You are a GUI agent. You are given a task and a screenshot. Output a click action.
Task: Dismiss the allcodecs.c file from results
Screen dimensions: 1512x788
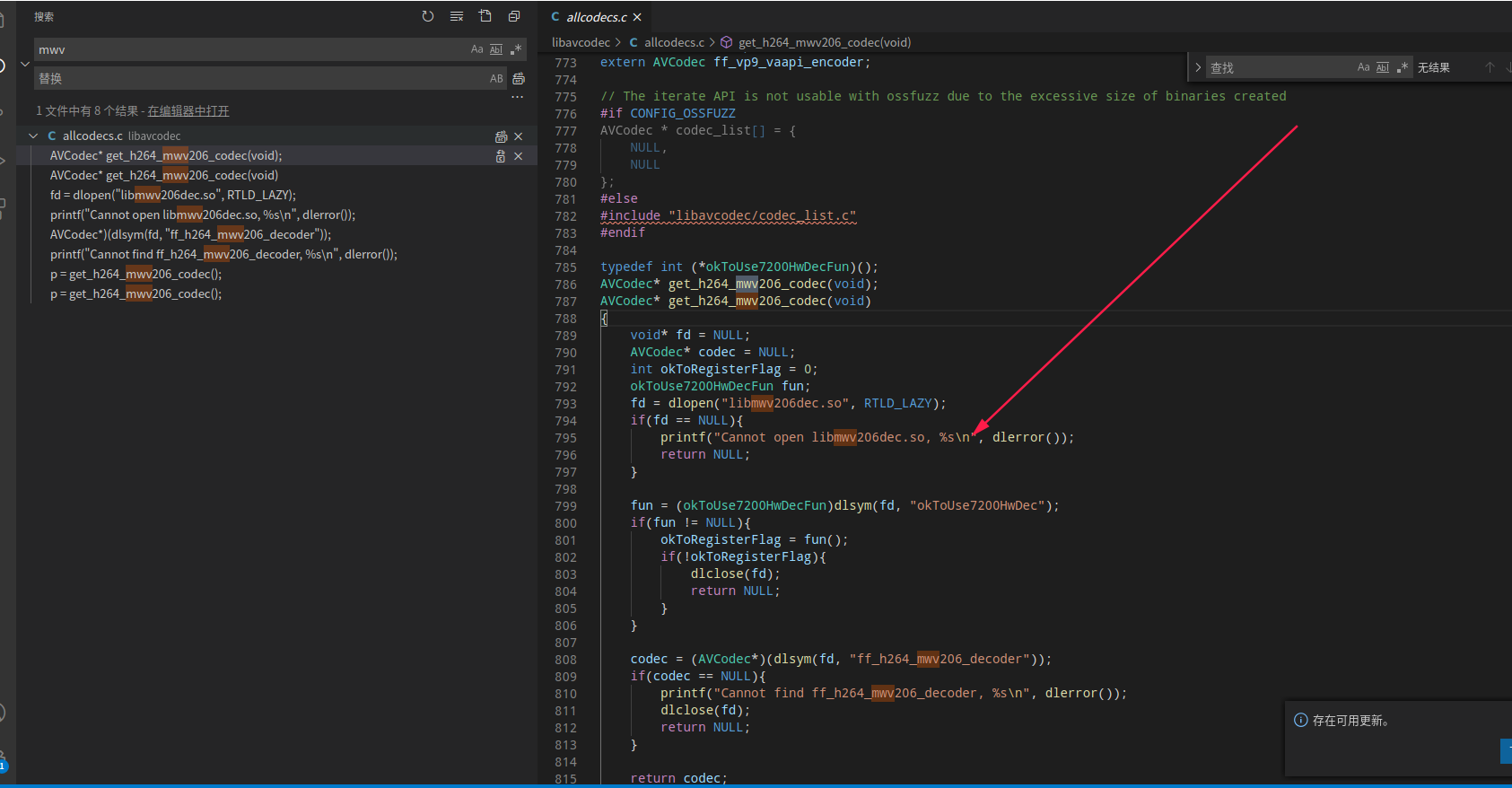(x=518, y=136)
